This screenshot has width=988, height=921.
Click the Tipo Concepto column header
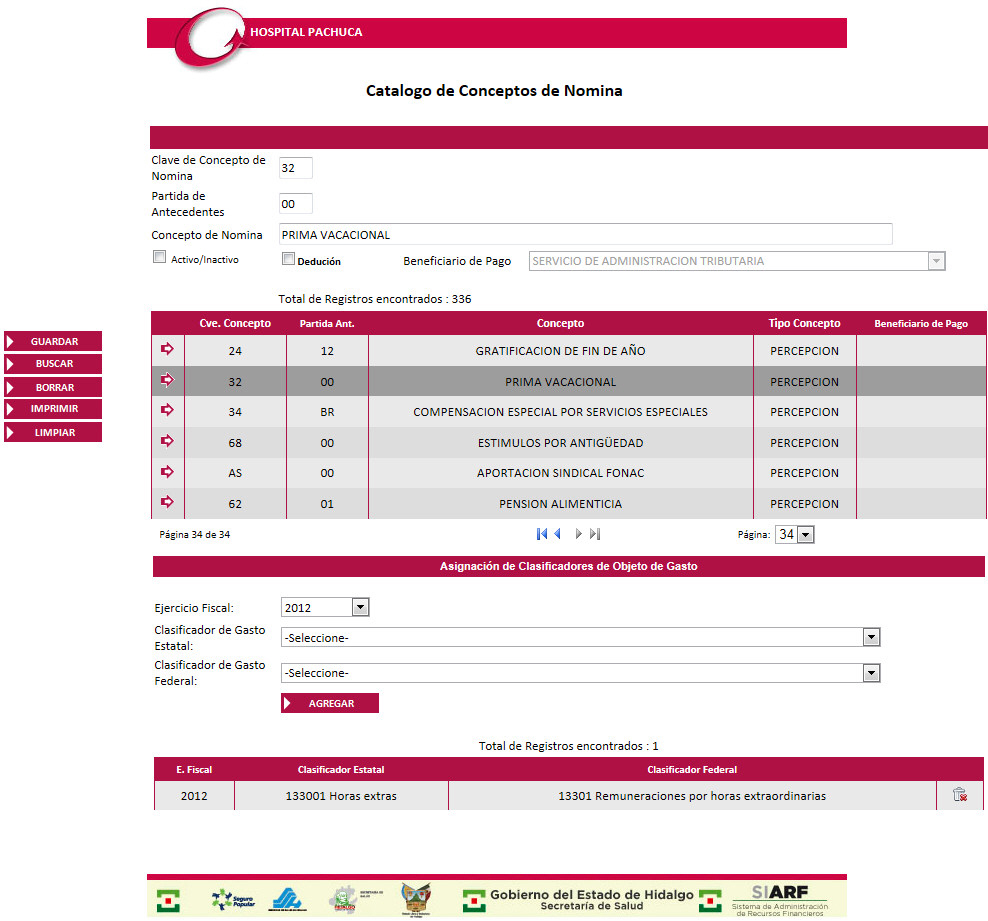[x=804, y=323]
